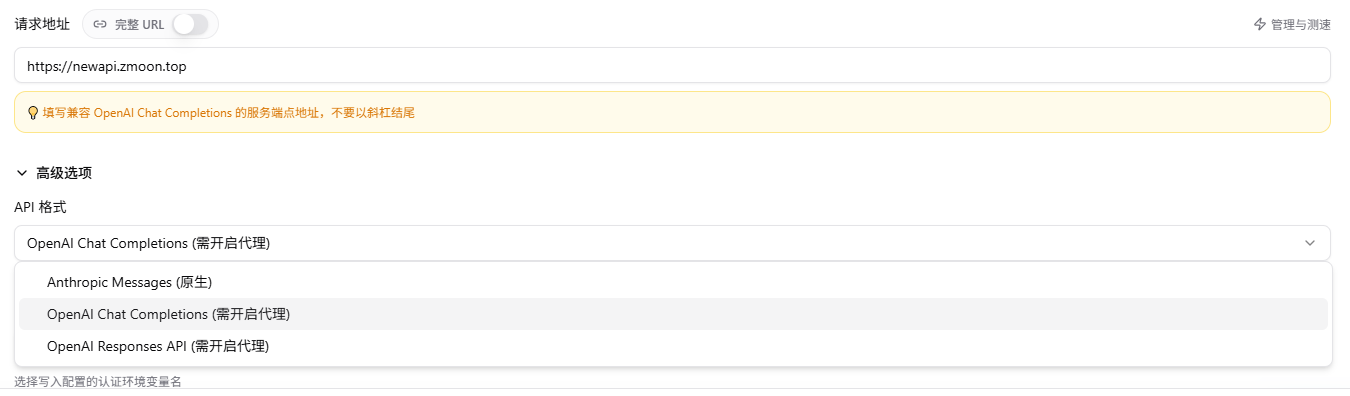Viewport: 1350px width, 396px height.
Task: Click the lightbulb icon in yellow hint
Action: coord(33,113)
